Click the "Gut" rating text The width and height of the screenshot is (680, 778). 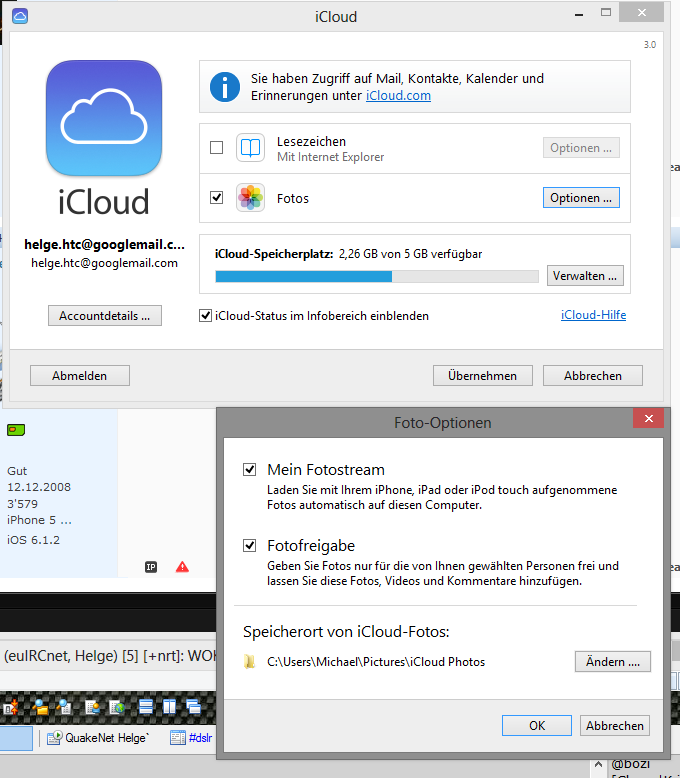pyautogui.click(x=17, y=471)
